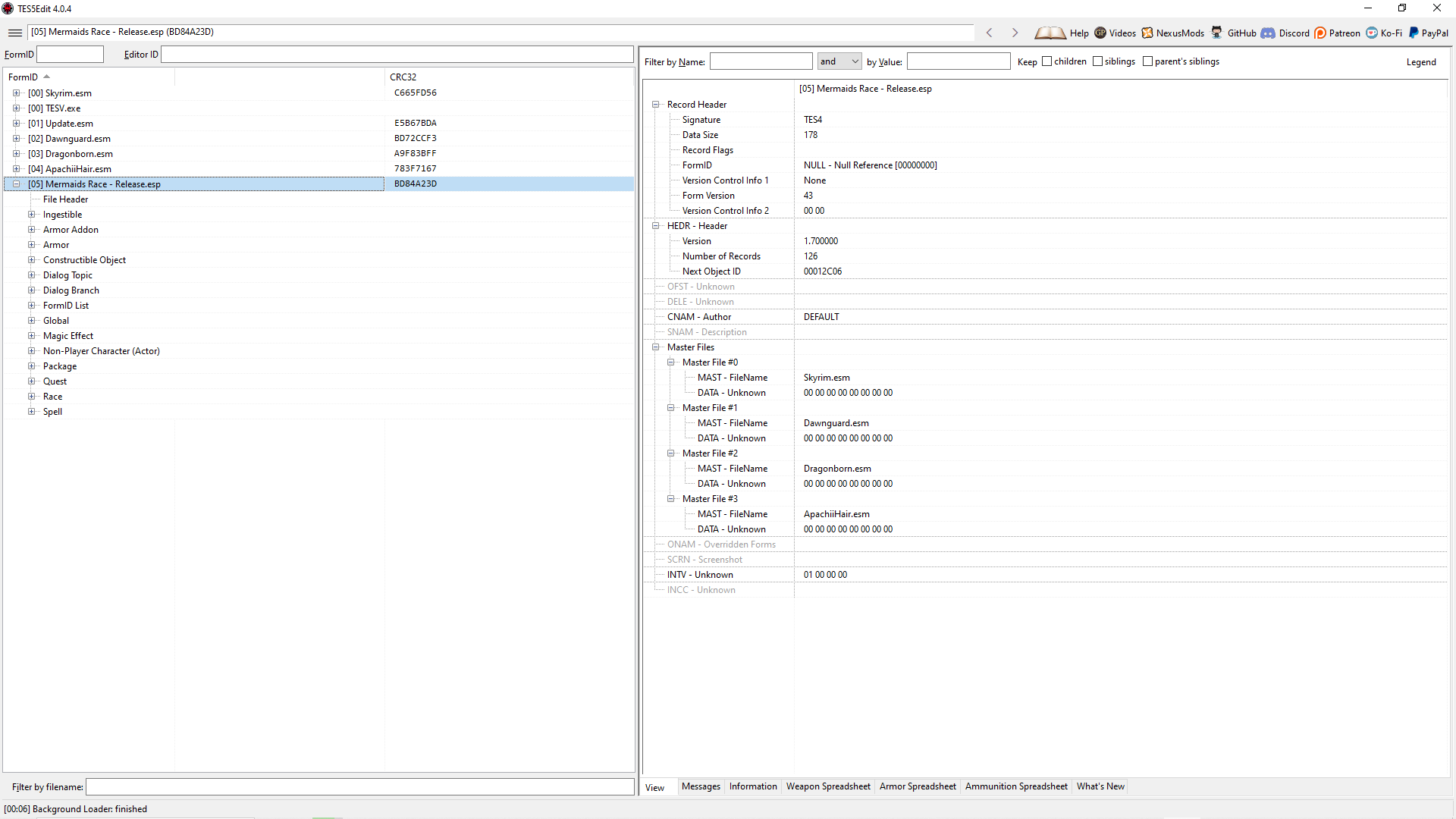Switch to the View tab

point(655,788)
